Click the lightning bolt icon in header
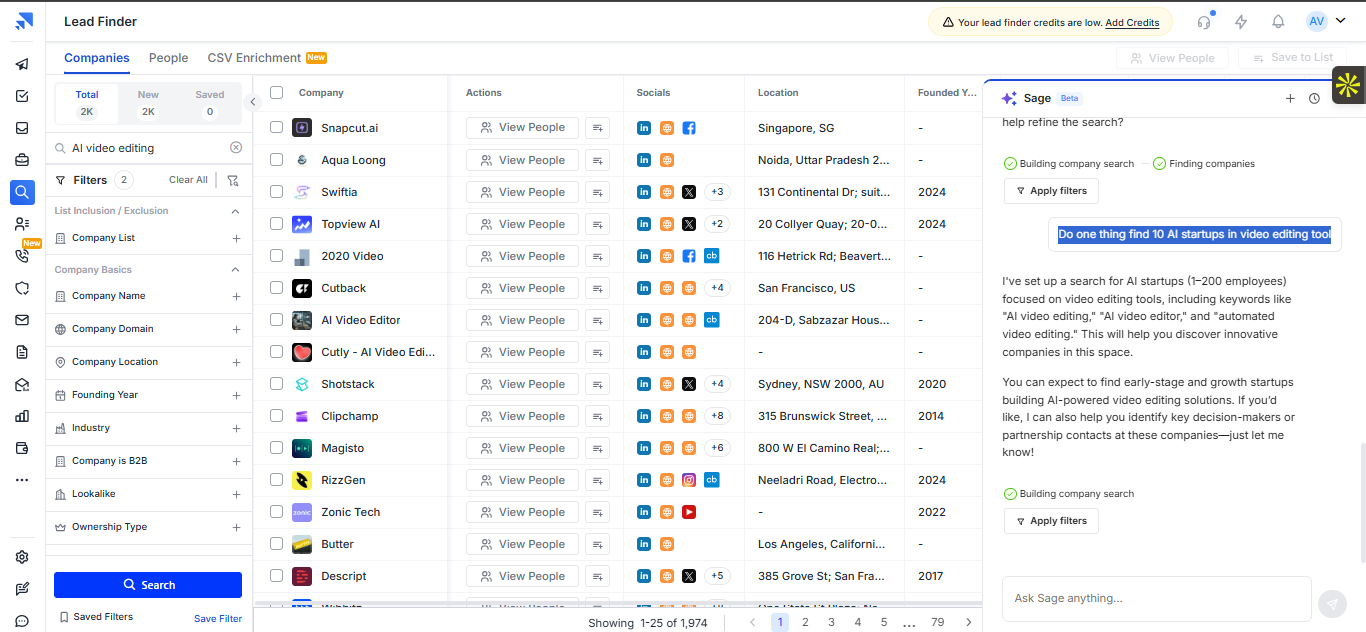Viewport: 1366px width, 632px height. pyautogui.click(x=1241, y=22)
